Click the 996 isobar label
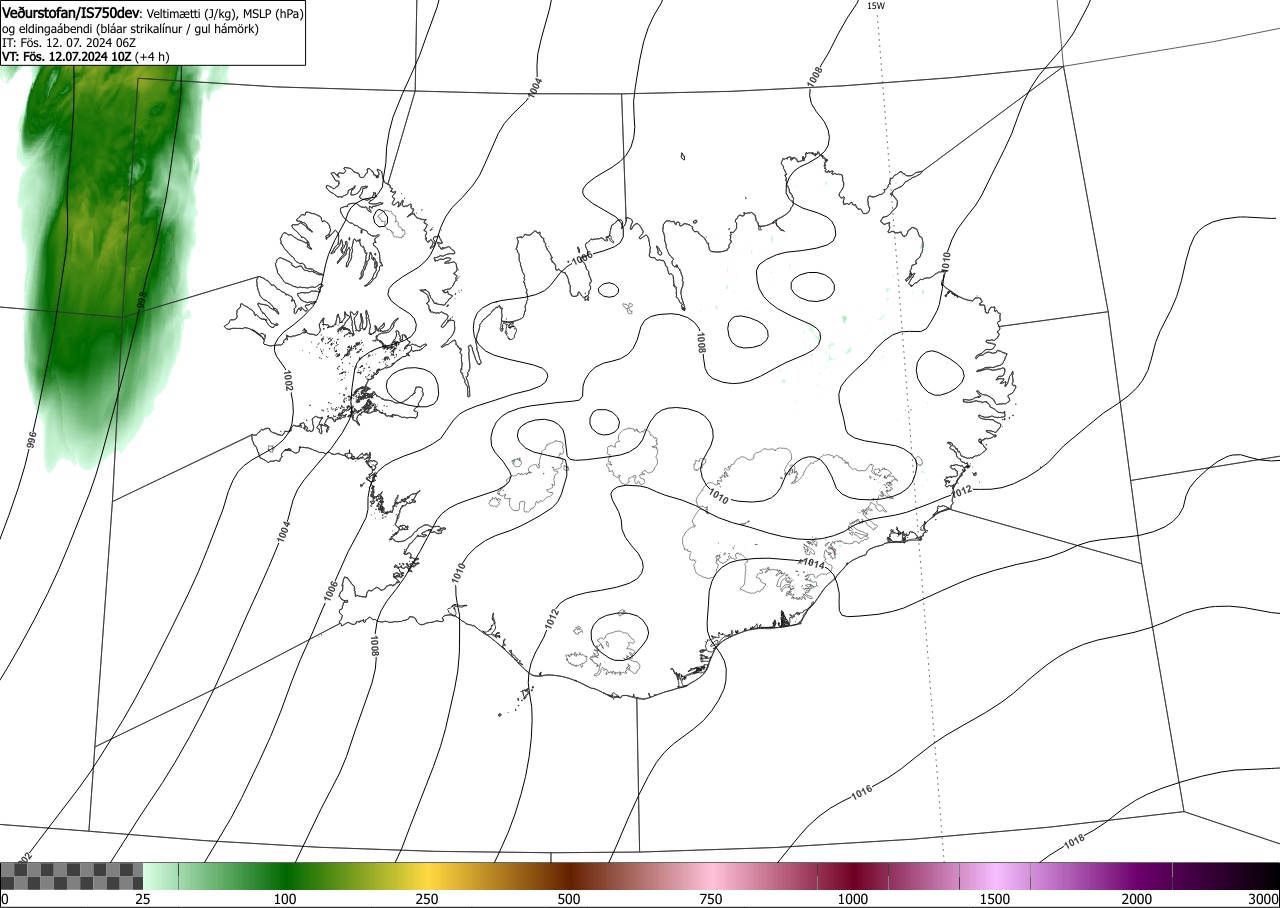This screenshot has width=1280, height=908. [30, 440]
